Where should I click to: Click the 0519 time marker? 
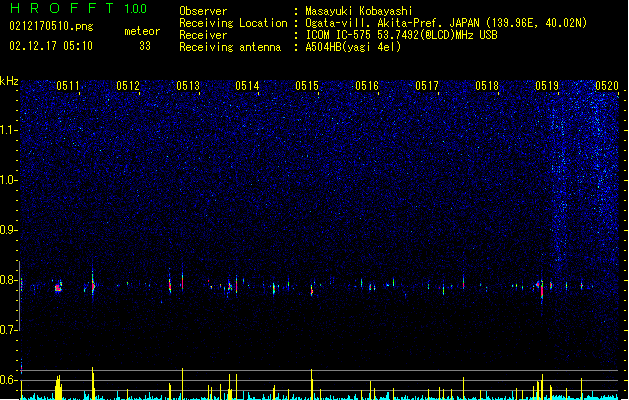547,86
